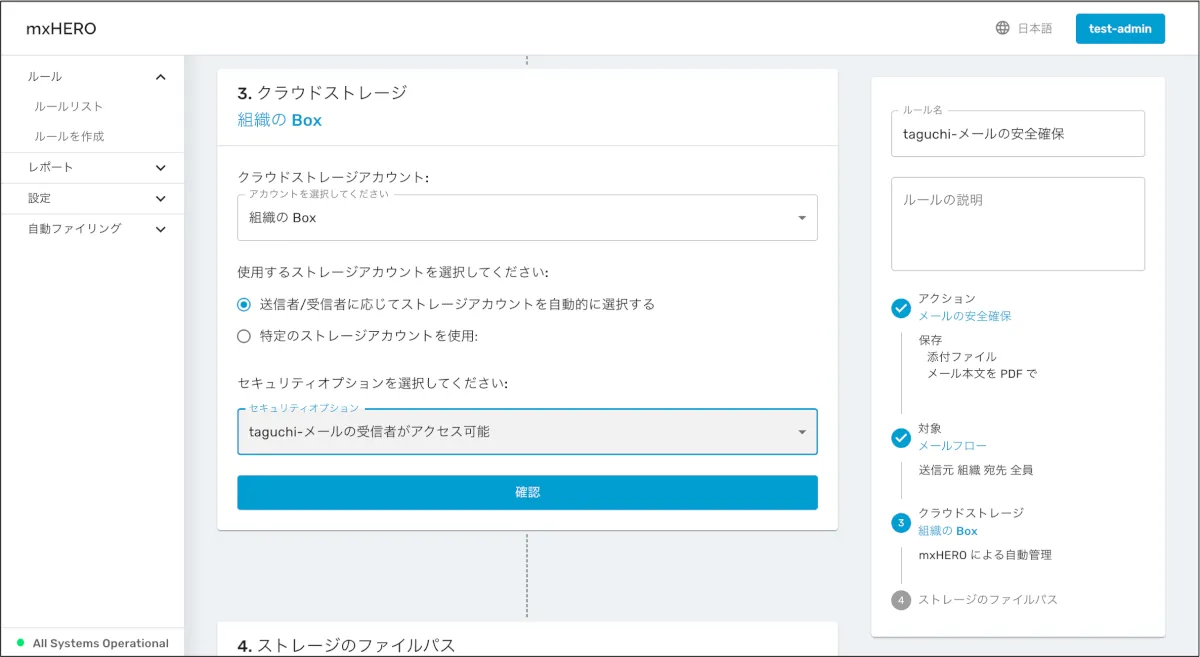1200x657 pixels.
Task: Click the メールの安全確保 link in summary
Action: [x=965, y=316]
